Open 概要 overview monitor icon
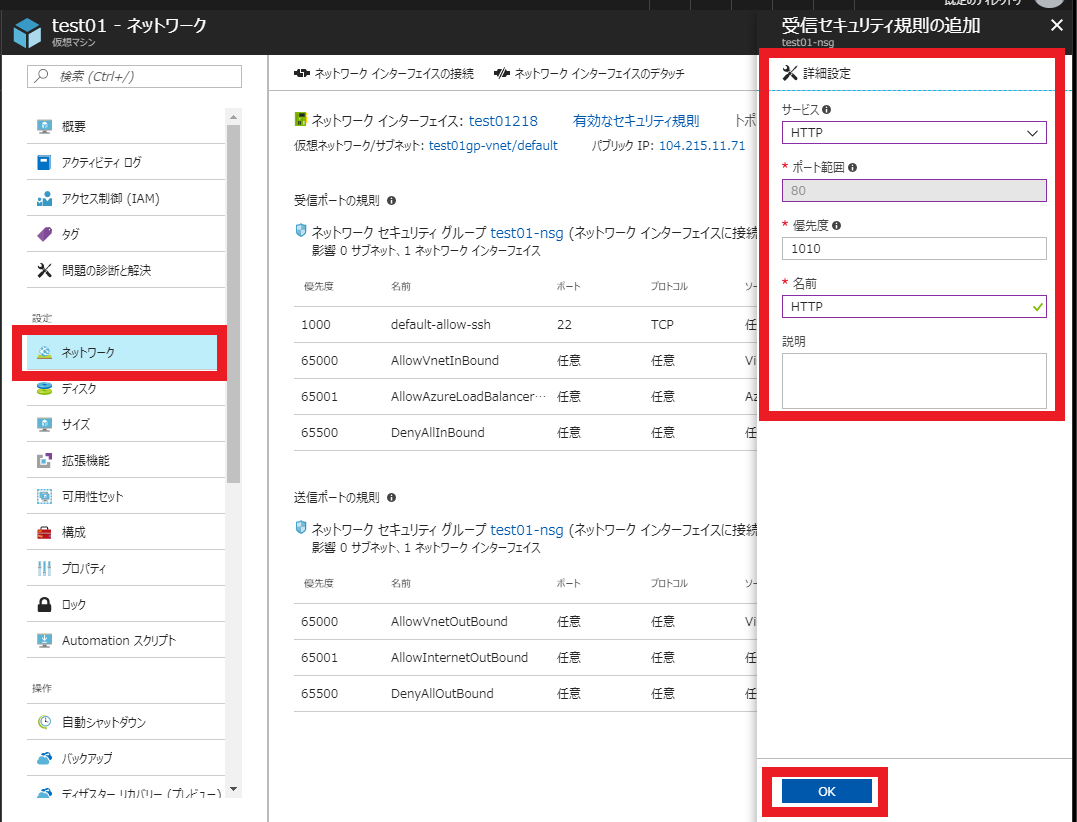The height and width of the screenshot is (822, 1077). 44,126
